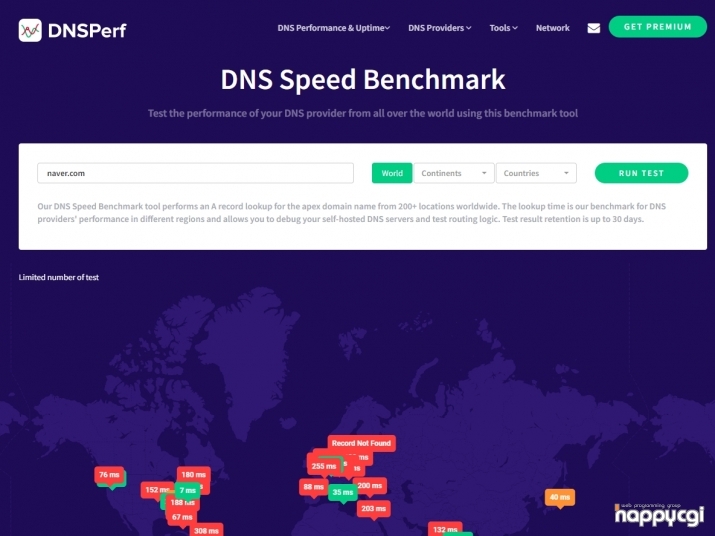Select the orange 40 ms marker
715x536 pixels.
tap(560, 497)
